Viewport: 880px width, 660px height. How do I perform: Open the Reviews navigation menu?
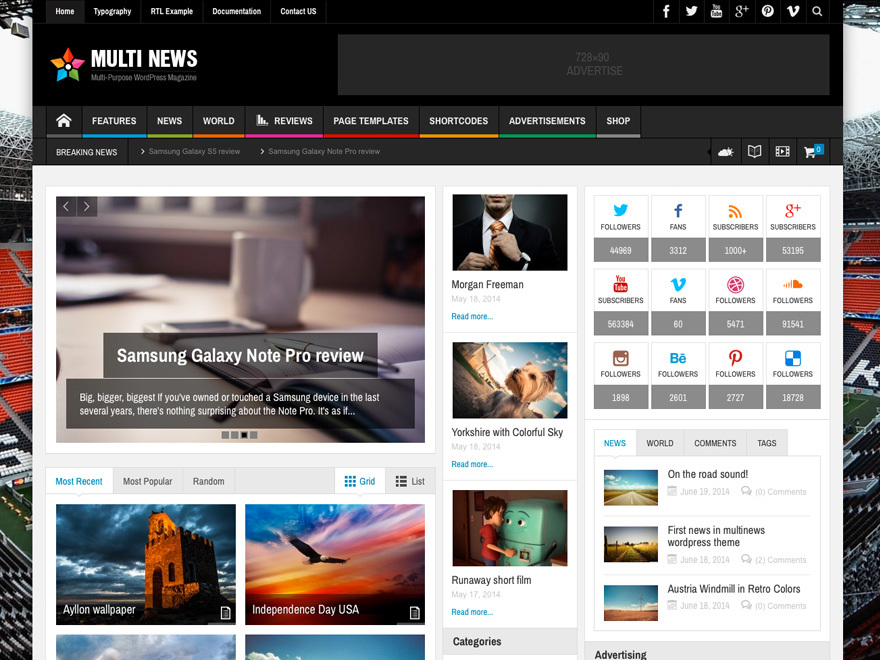pos(285,121)
